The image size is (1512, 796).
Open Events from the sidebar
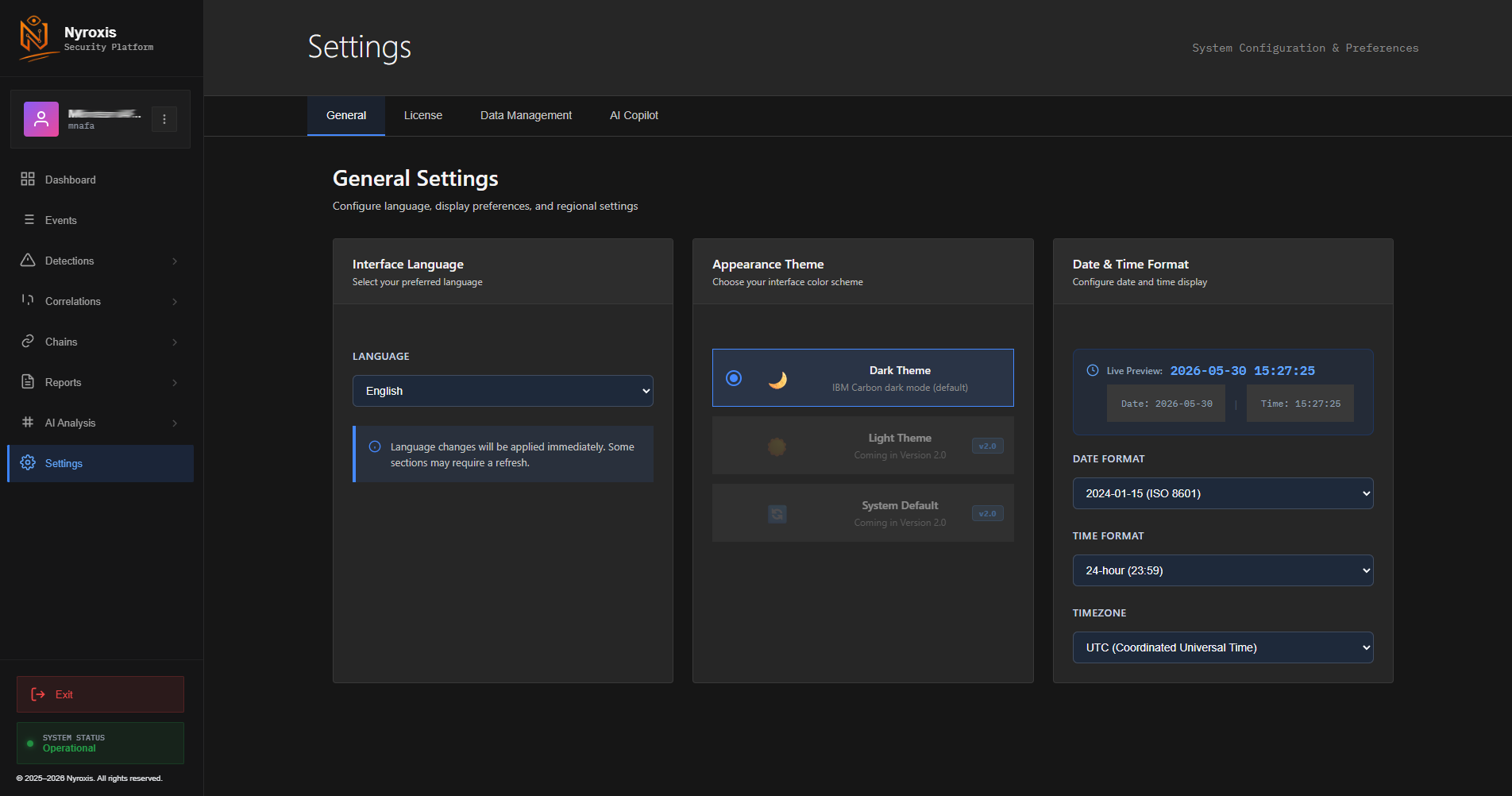[100, 220]
